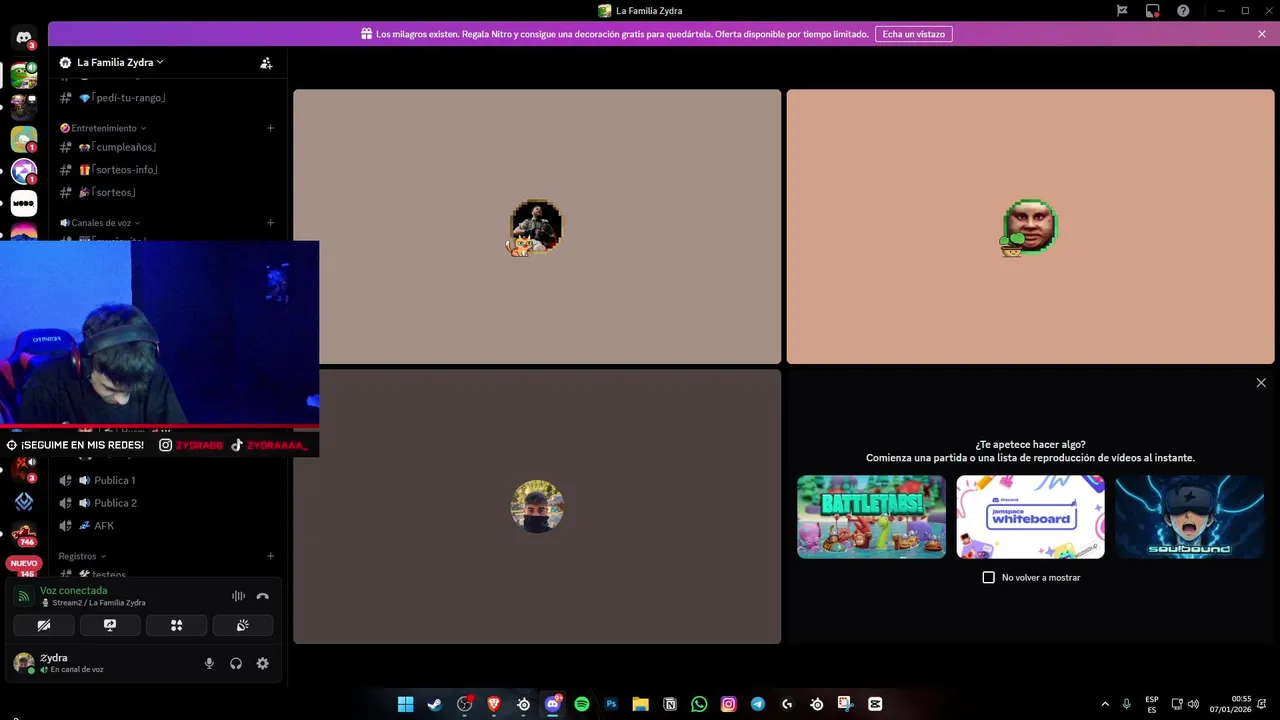Dismiss the Nitro promotion banner
This screenshot has height=720, width=1280.
[1262, 34]
